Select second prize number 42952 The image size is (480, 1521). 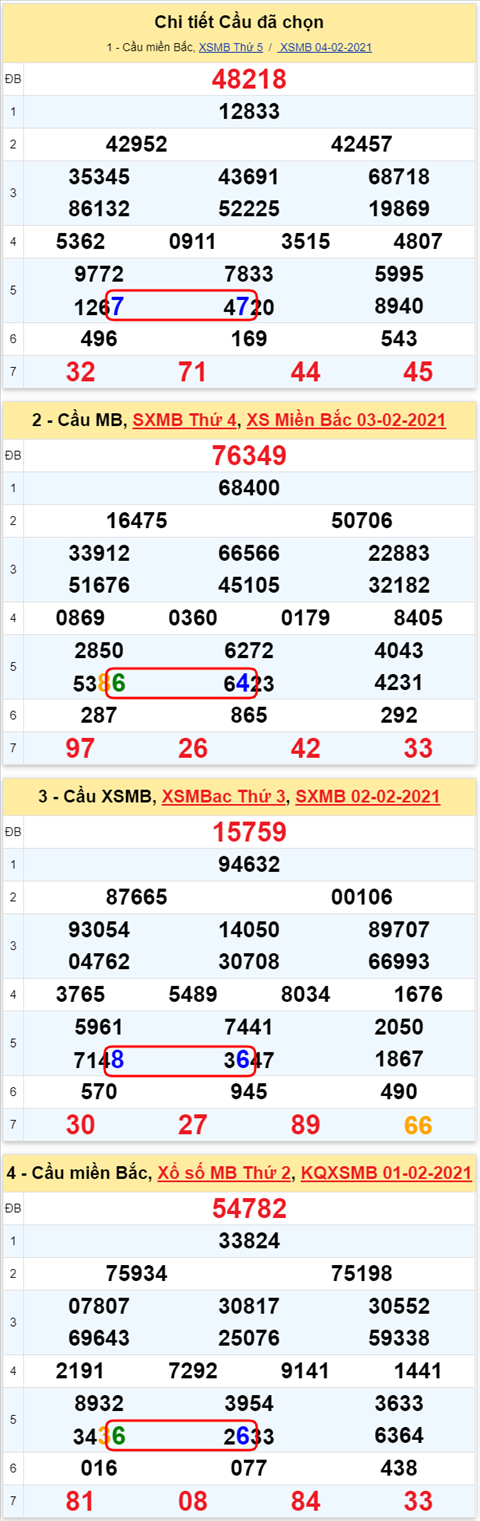click(136, 144)
